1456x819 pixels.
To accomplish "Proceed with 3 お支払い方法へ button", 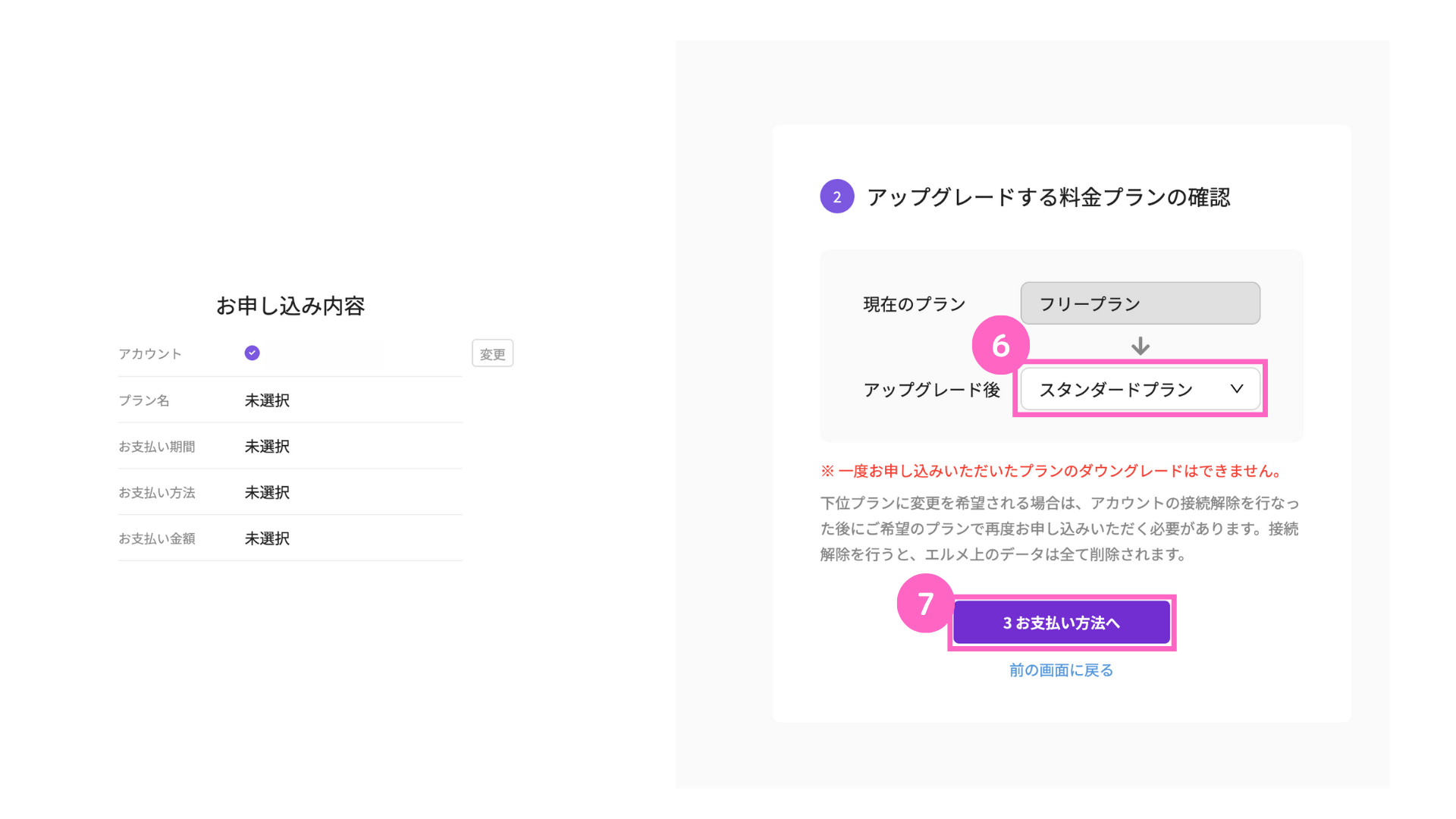I will [x=1061, y=623].
